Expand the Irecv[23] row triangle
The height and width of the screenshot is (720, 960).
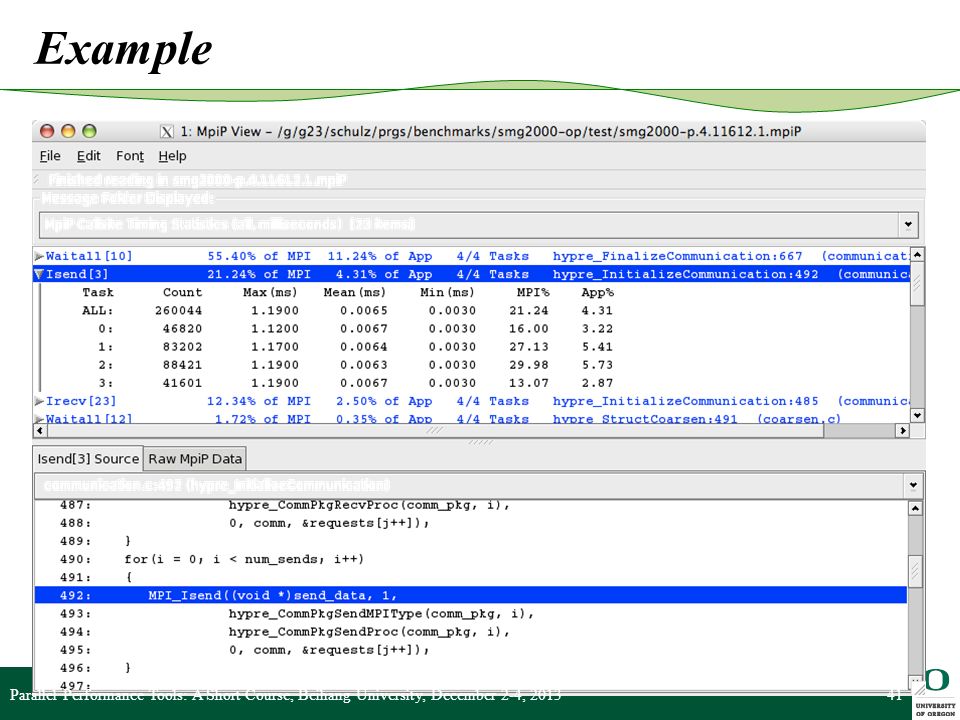pyautogui.click(x=39, y=401)
